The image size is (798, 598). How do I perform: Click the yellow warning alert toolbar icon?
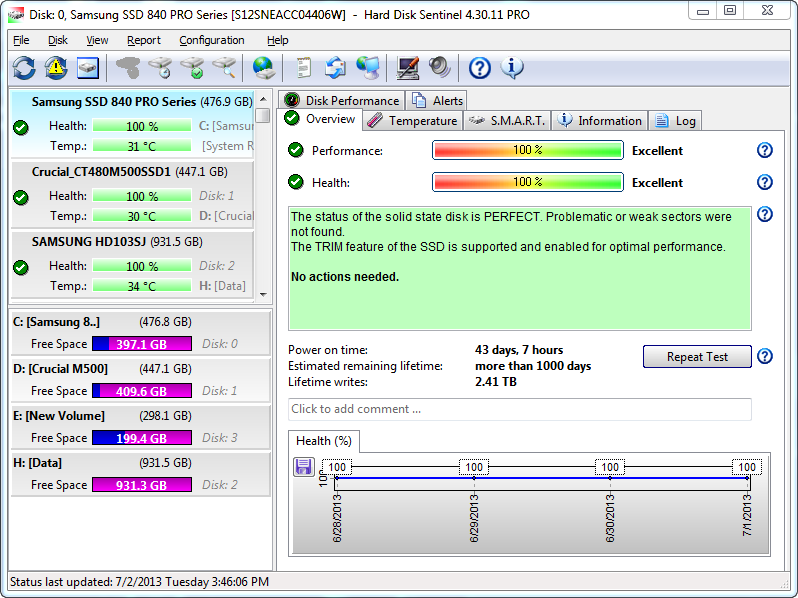click(56, 68)
